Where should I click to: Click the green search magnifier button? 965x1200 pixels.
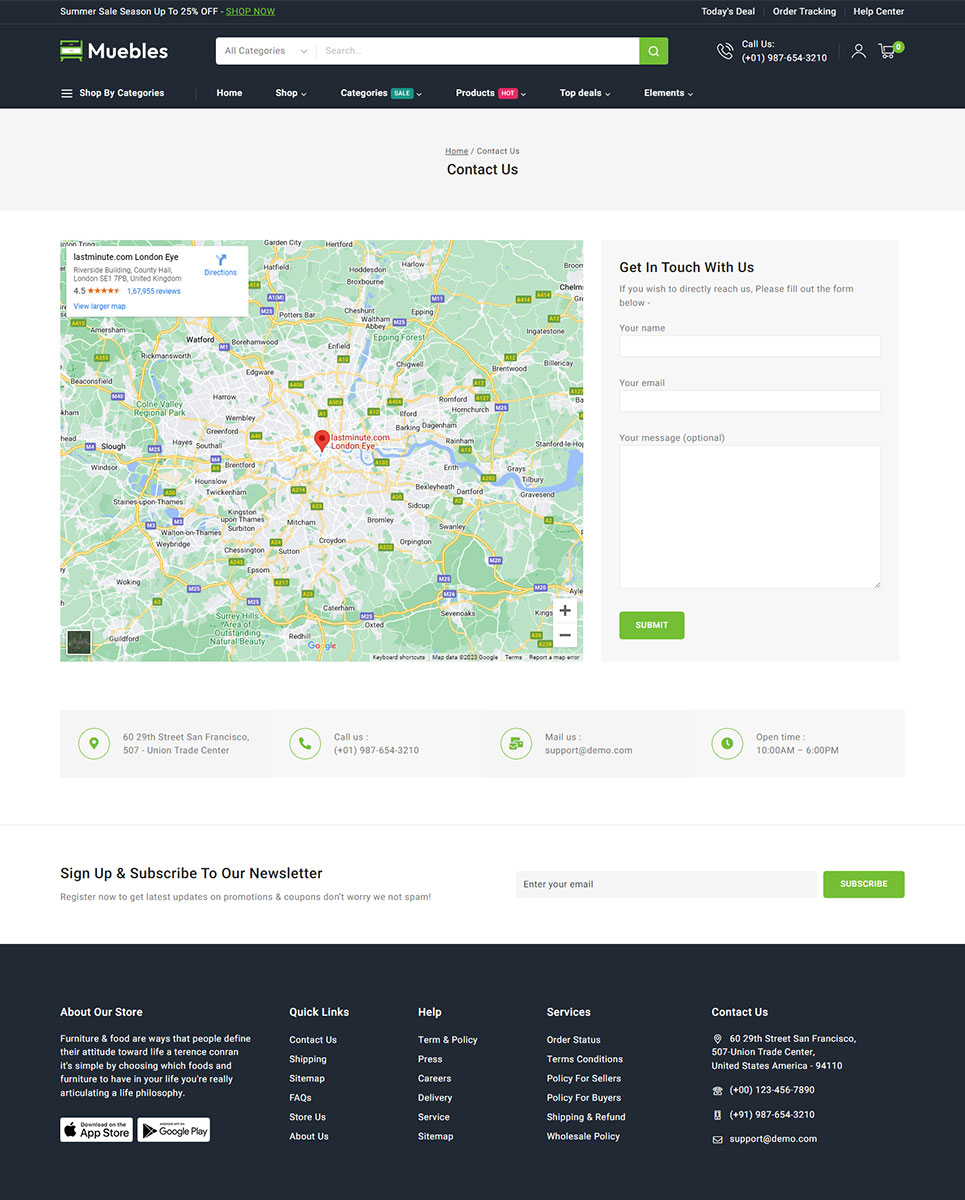653,51
